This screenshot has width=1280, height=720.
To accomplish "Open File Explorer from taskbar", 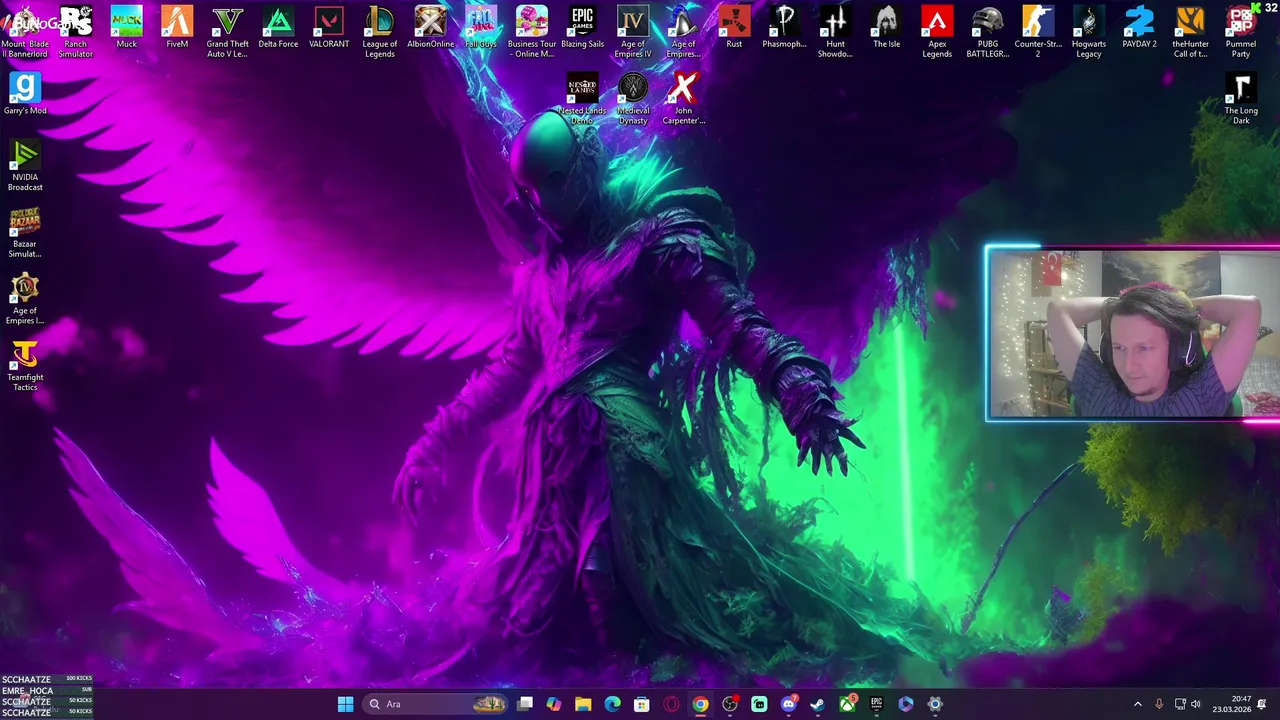I will tap(583, 704).
